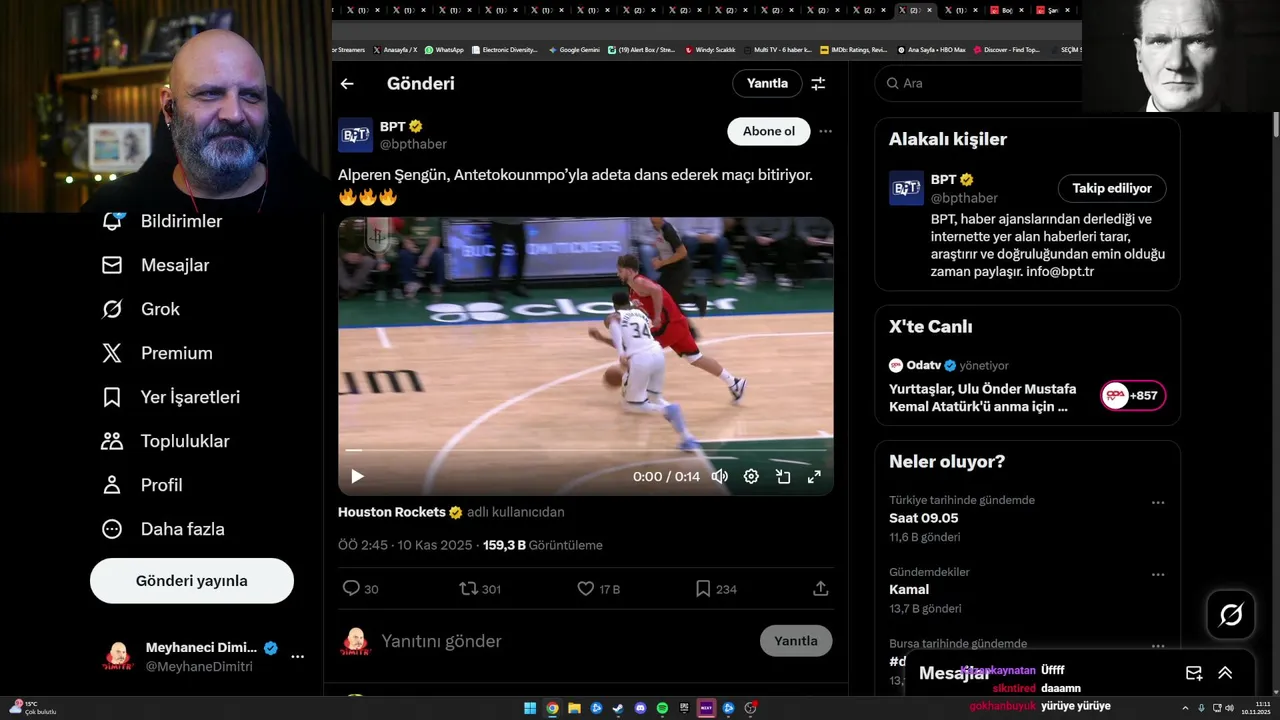Click the Ara search field
Image resolution: width=1280 pixels, height=720 pixels.
tap(980, 84)
